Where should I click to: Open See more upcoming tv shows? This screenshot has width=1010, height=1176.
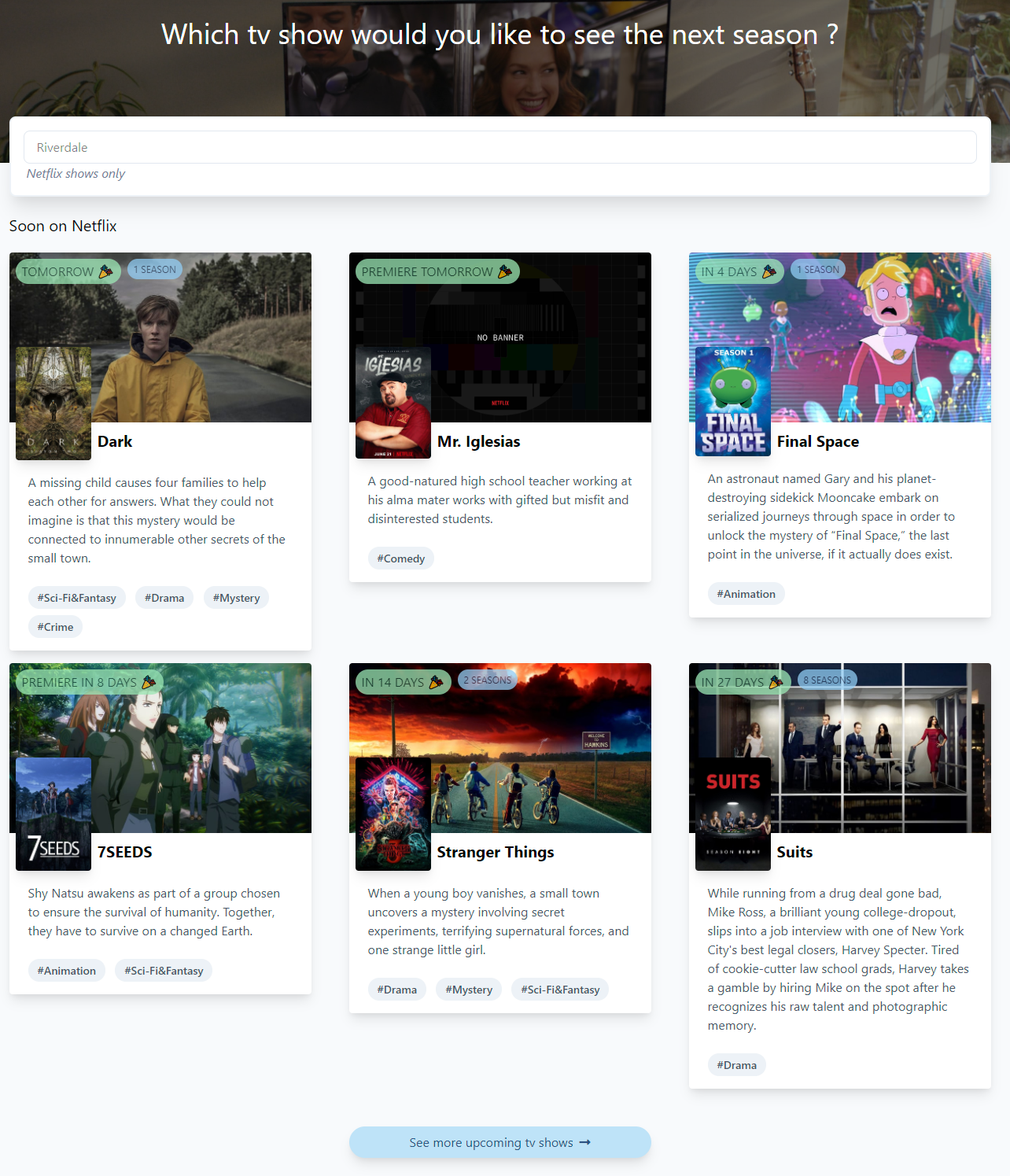pos(499,1142)
